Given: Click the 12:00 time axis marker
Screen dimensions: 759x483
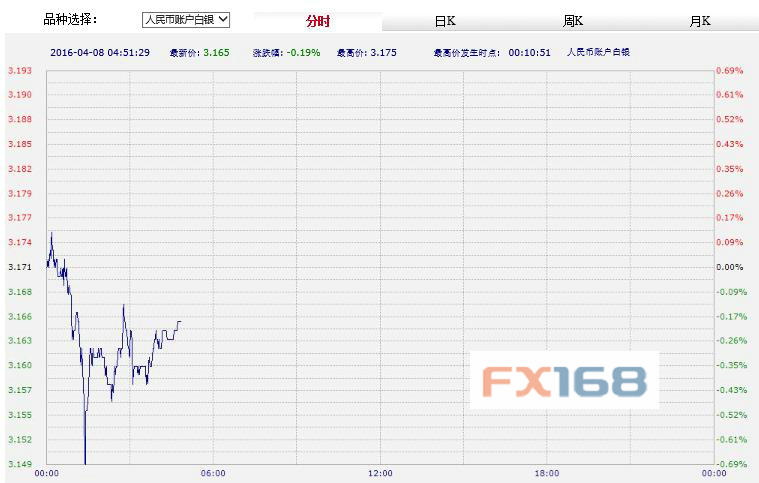Looking at the screenshot, I should (380, 473).
